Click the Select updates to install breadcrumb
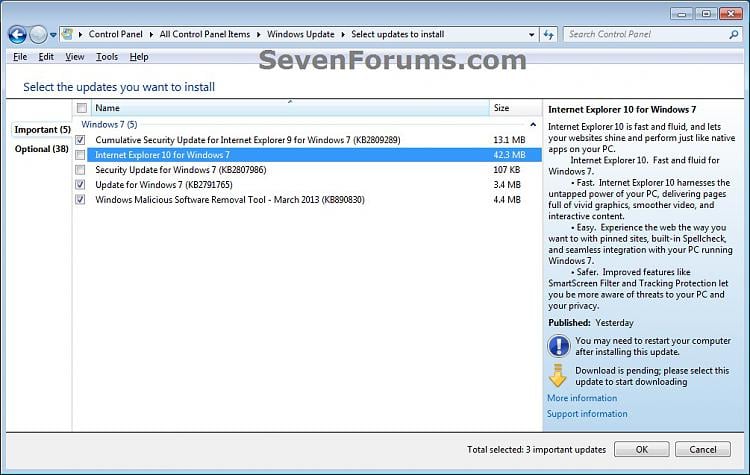Image resolution: width=750 pixels, height=475 pixels. (x=397, y=34)
